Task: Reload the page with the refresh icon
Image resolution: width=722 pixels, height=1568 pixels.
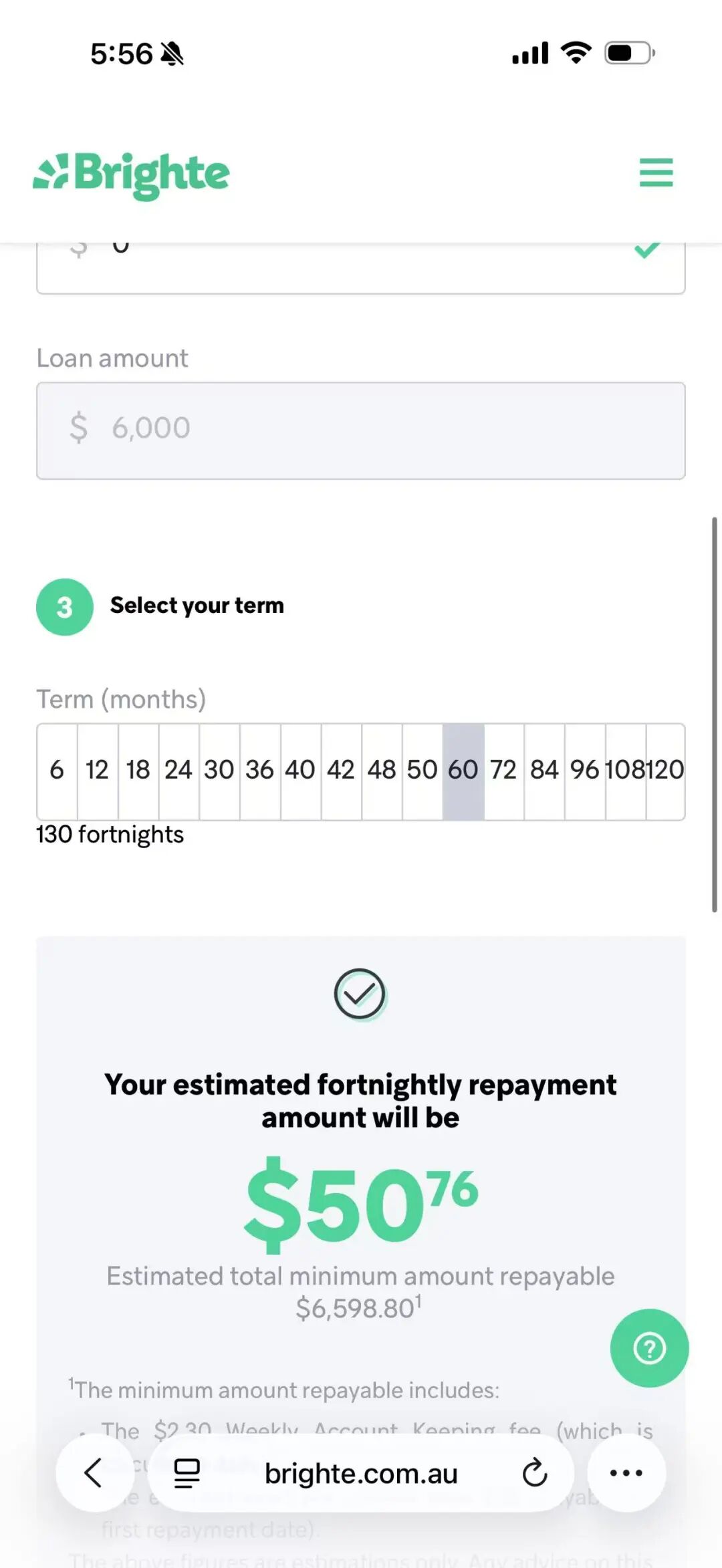Action: click(535, 1472)
